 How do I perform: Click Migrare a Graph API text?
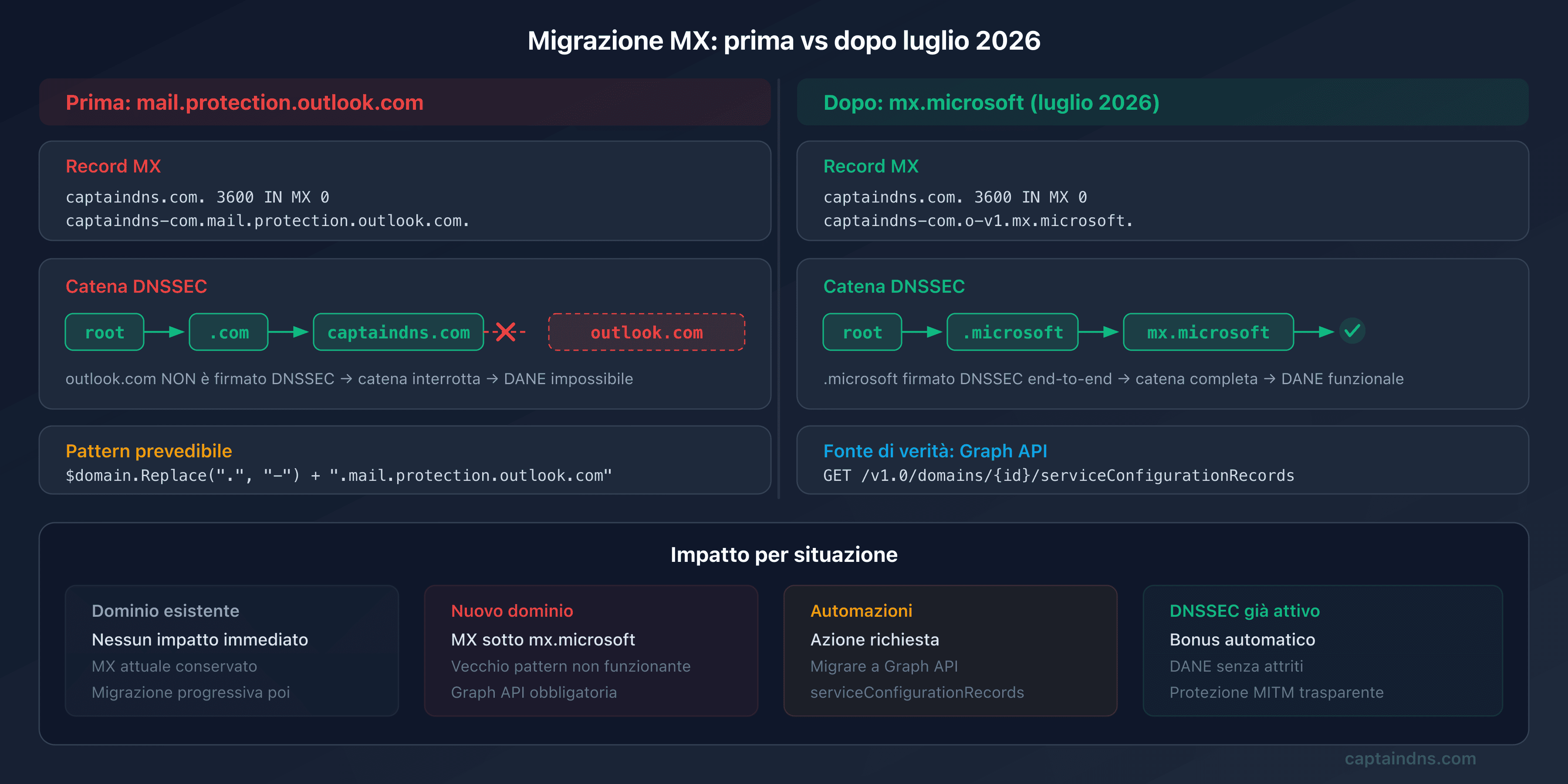tap(884, 666)
